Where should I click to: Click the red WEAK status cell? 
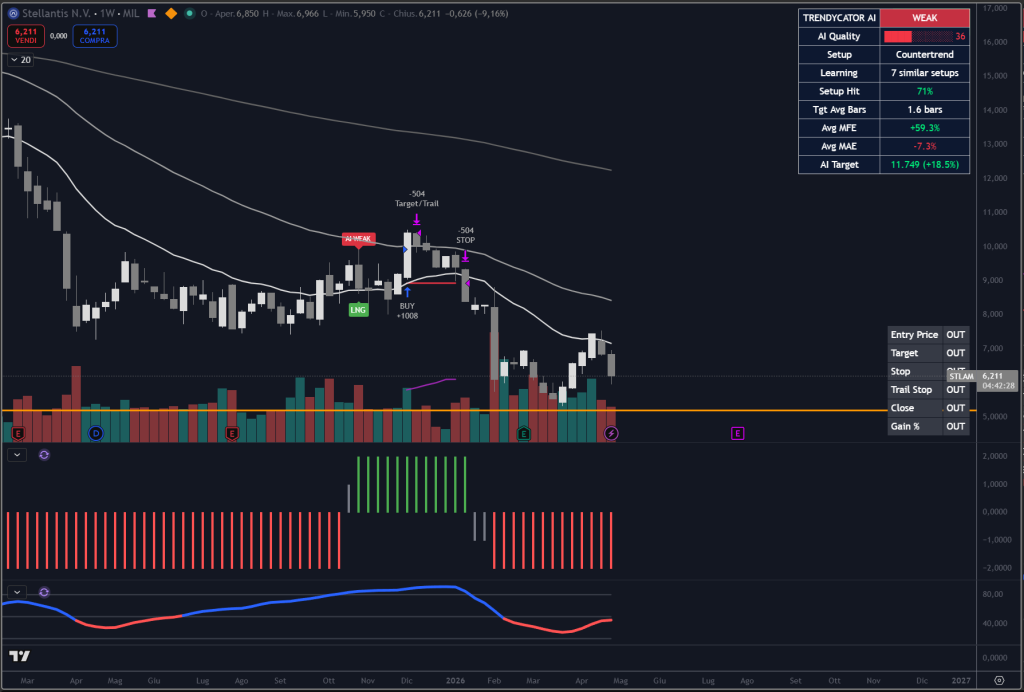pos(925,18)
